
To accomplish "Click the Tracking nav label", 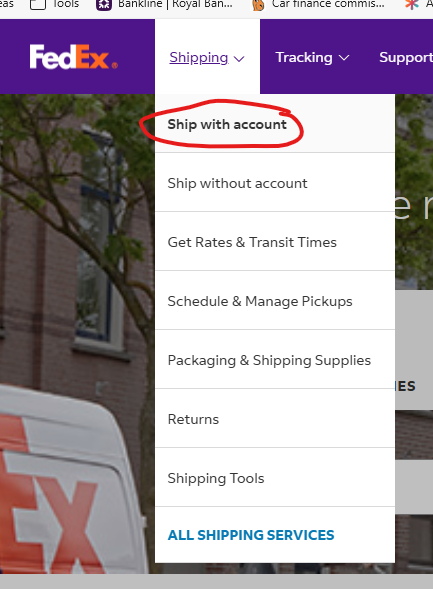I will pyautogui.click(x=304, y=57).
